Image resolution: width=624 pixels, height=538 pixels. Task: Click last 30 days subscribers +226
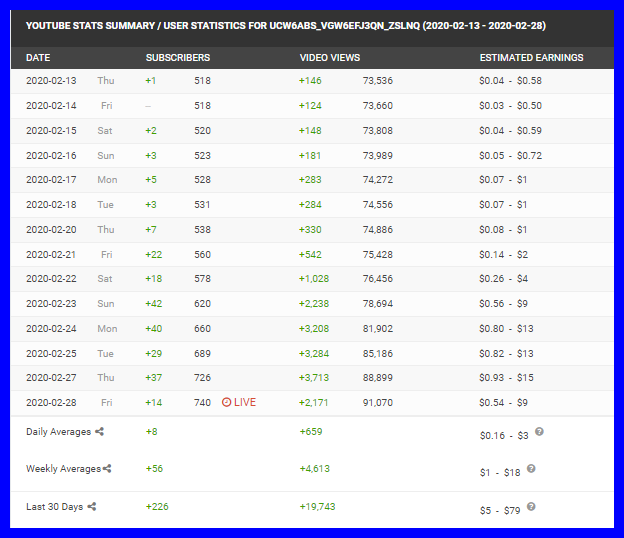coord(157,507)
